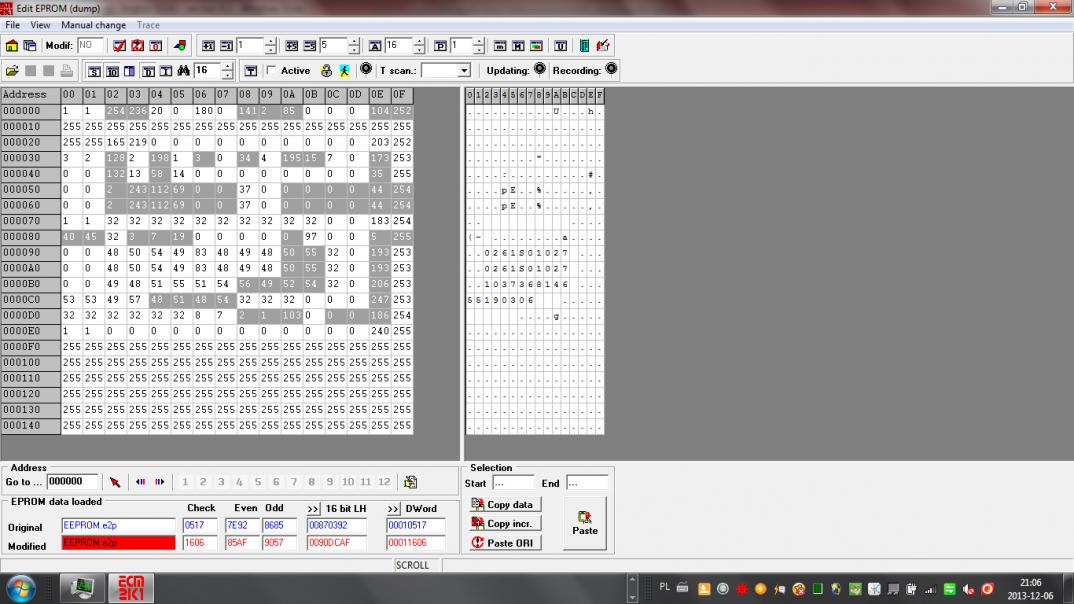
Task: Click the printer icon in toolbar
Action: click(x=66, y=71)
